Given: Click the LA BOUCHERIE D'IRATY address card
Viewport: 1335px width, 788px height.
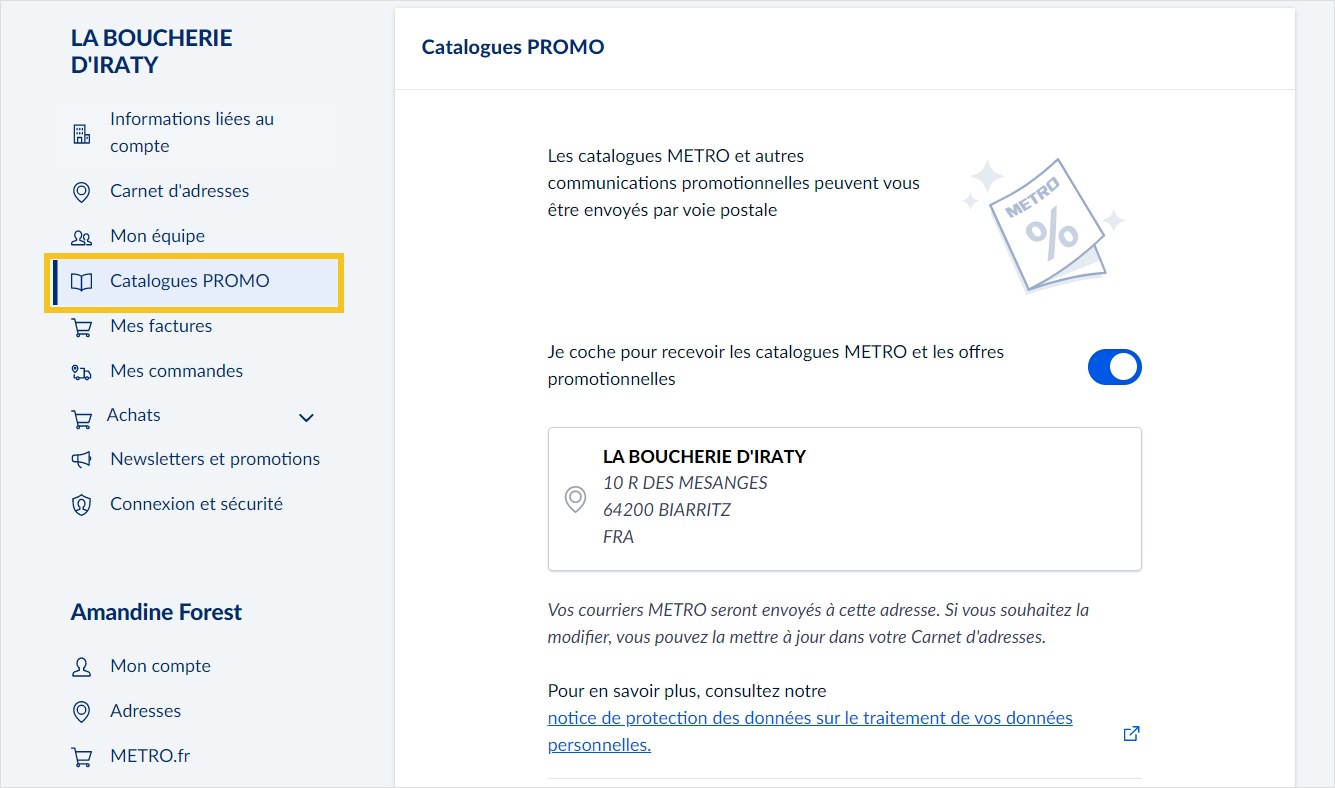Looking at the screenshot, I should pyautogui.click(x=844, y=498).
